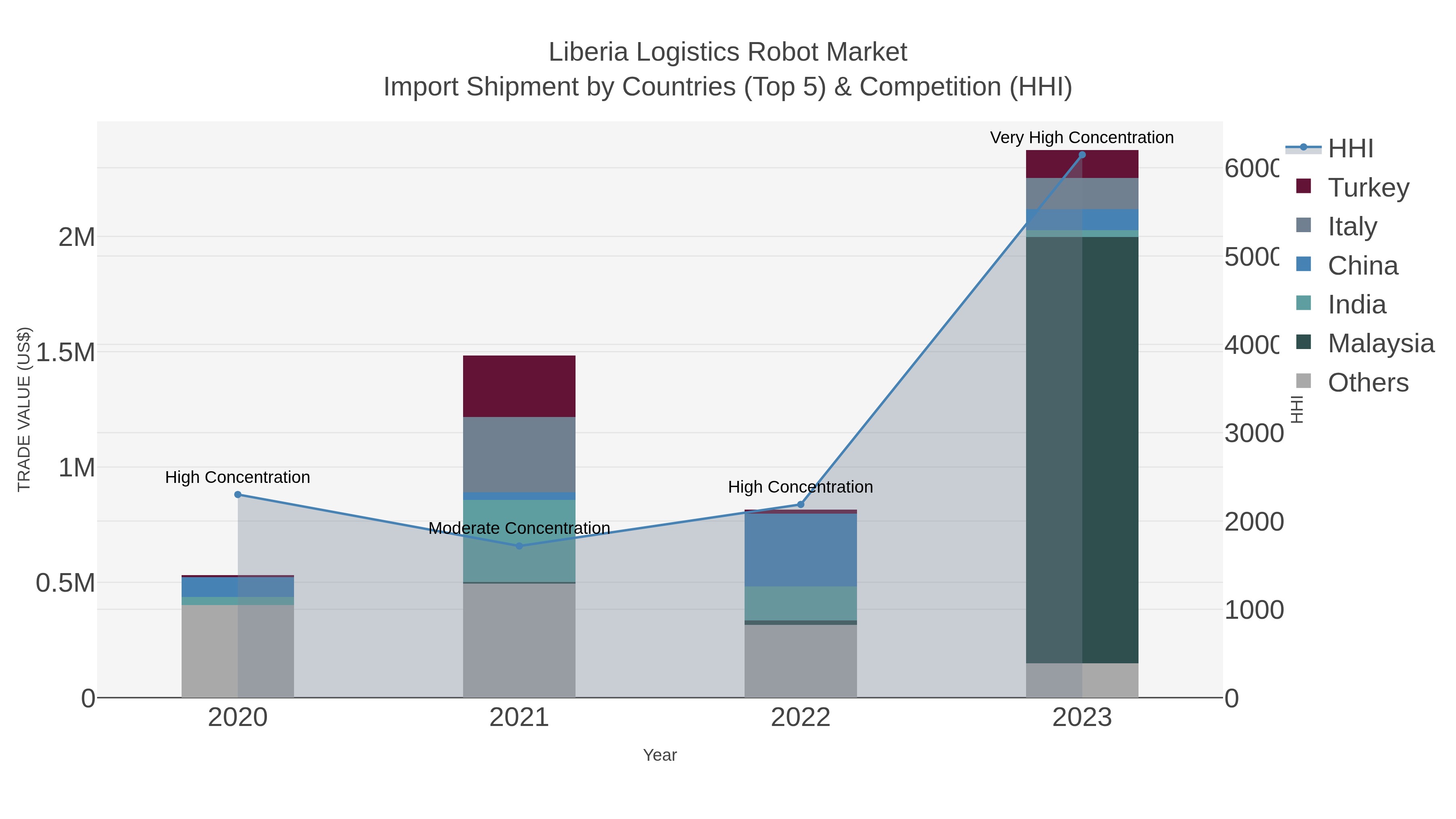This screenshot has width=1456, height=819.
Task: Click the 'Moderate Concentration' annotation
Action: click(x=519, y=529)
